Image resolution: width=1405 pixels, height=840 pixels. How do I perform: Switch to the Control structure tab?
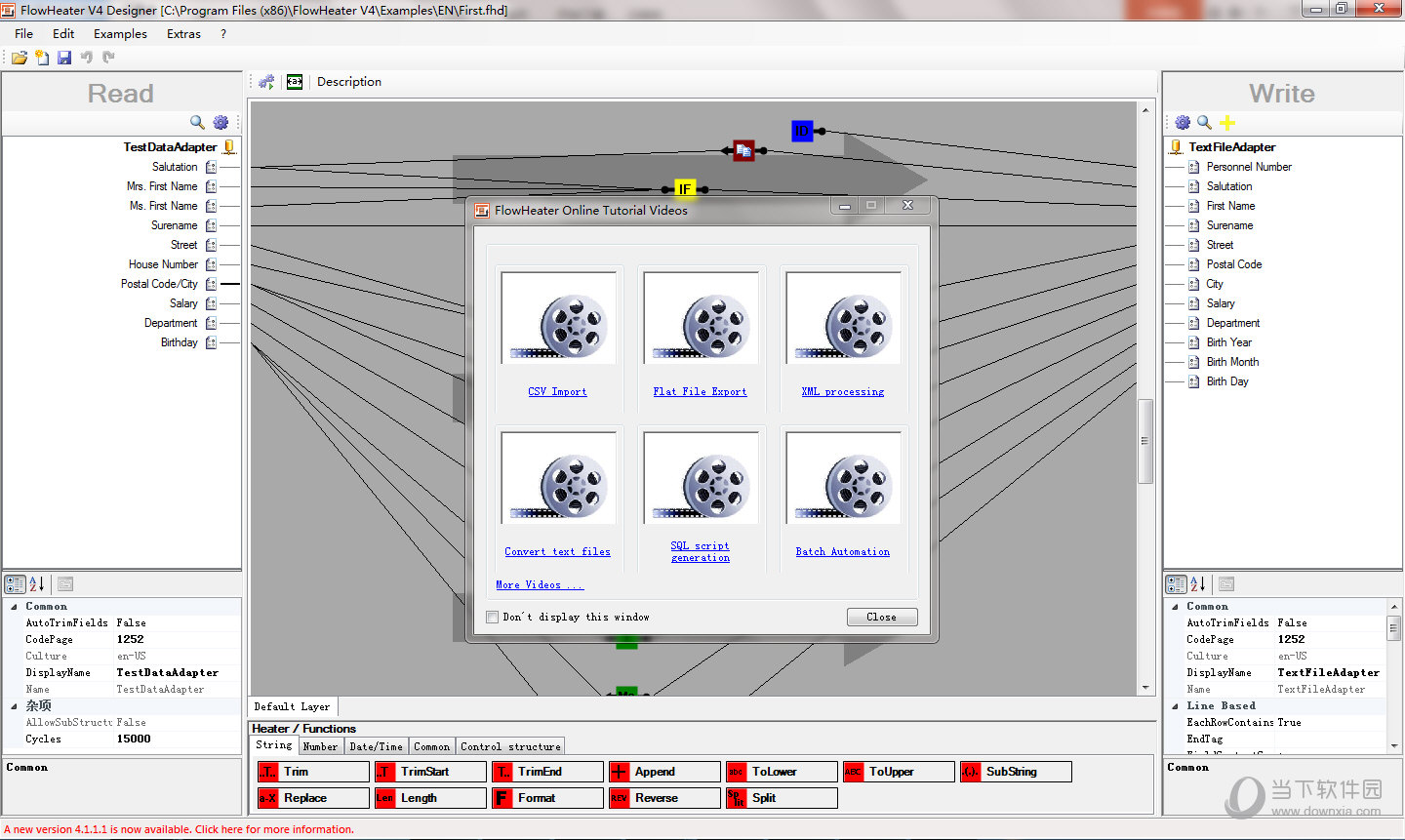[x=510, y=746]
